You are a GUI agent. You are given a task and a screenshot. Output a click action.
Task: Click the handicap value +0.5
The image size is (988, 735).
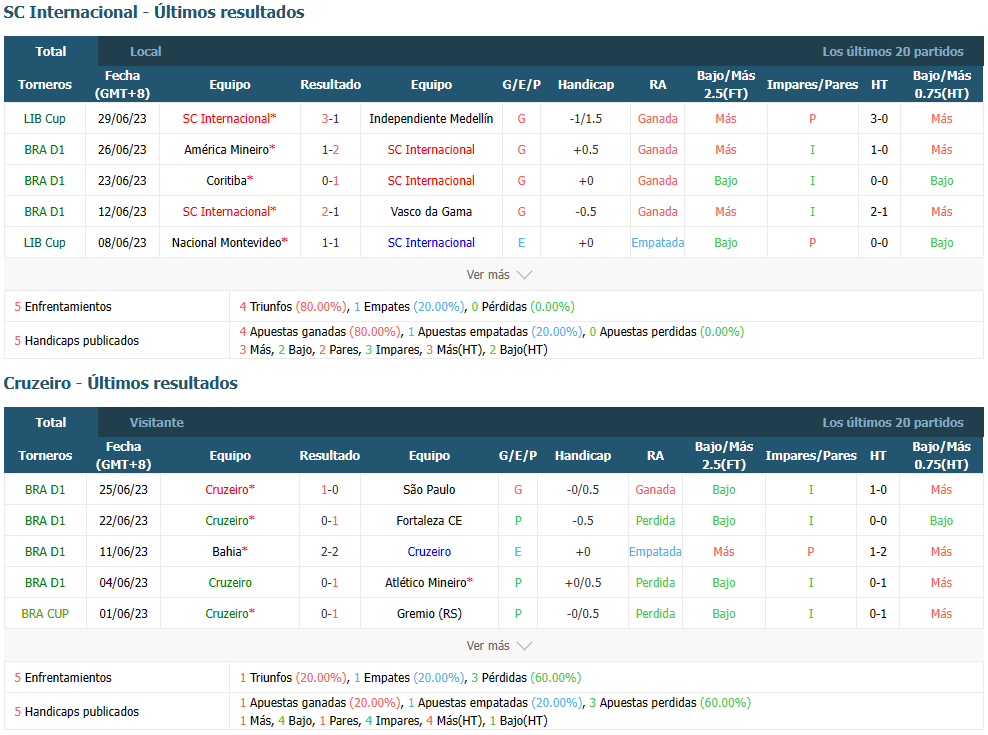coord(585,149)
